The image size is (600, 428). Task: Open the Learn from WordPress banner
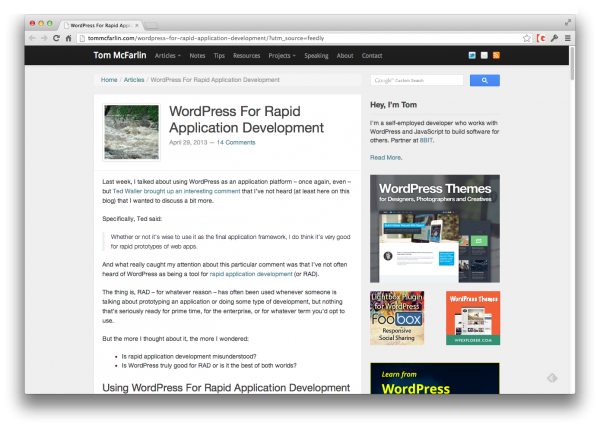pos(435,379)
